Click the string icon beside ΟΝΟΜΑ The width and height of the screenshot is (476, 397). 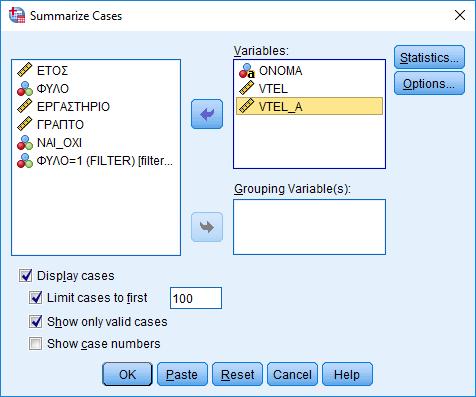[x=247, y=71]
